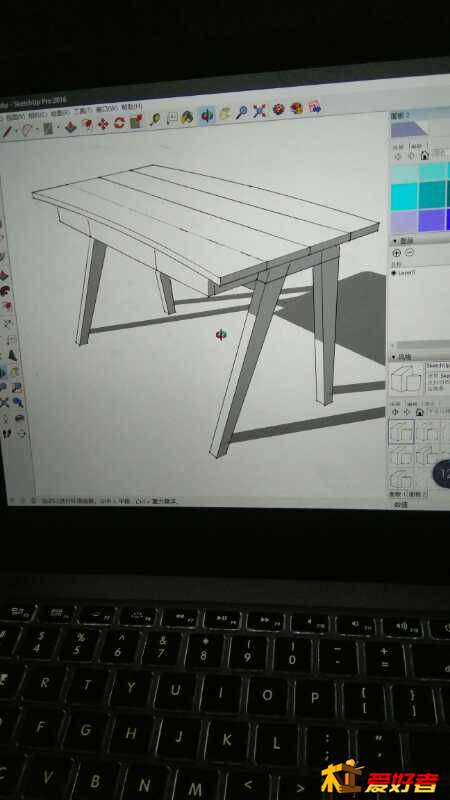Select the Orbit tool
The width and height of the screenshot is (450, 800).
[x=207, y=115]
